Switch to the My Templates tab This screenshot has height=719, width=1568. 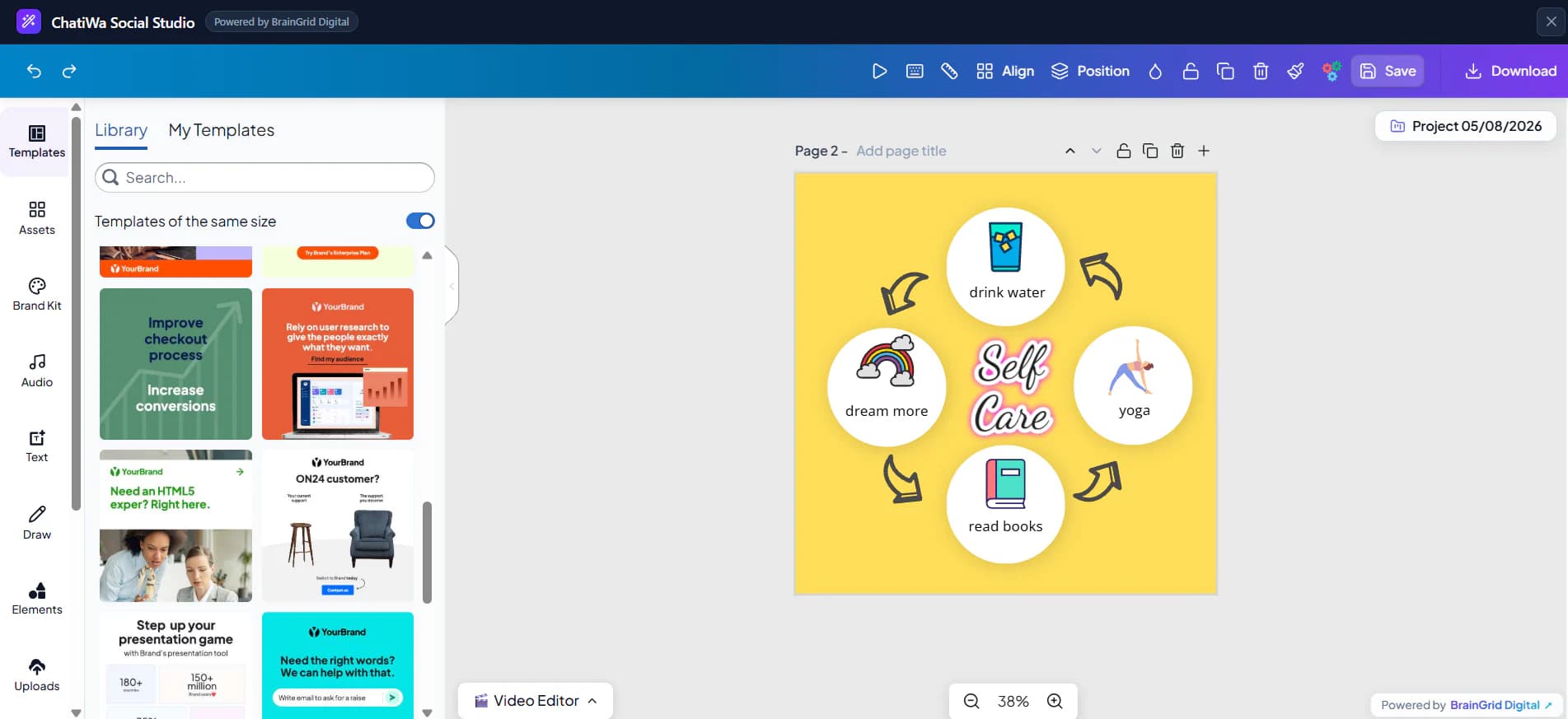click(x=222, y=130)
